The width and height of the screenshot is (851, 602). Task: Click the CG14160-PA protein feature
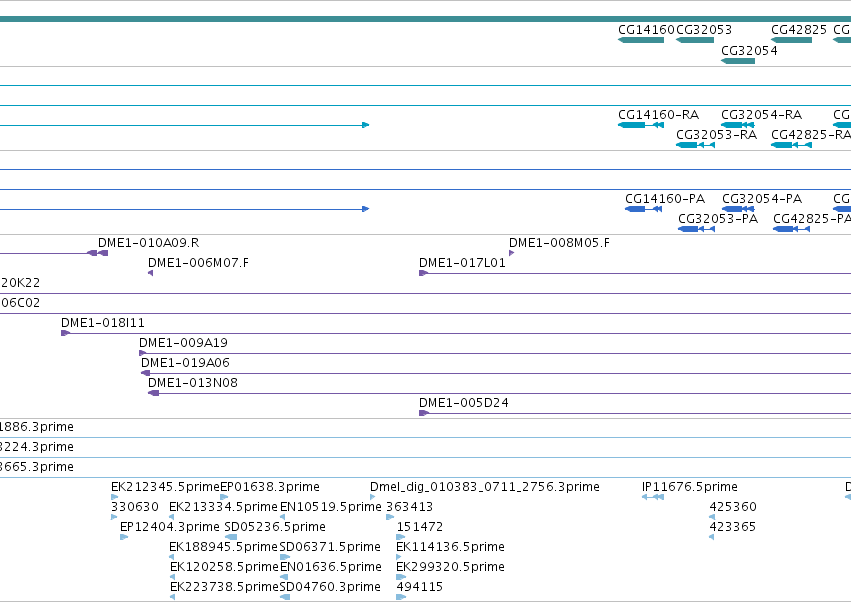click(643, 209)
